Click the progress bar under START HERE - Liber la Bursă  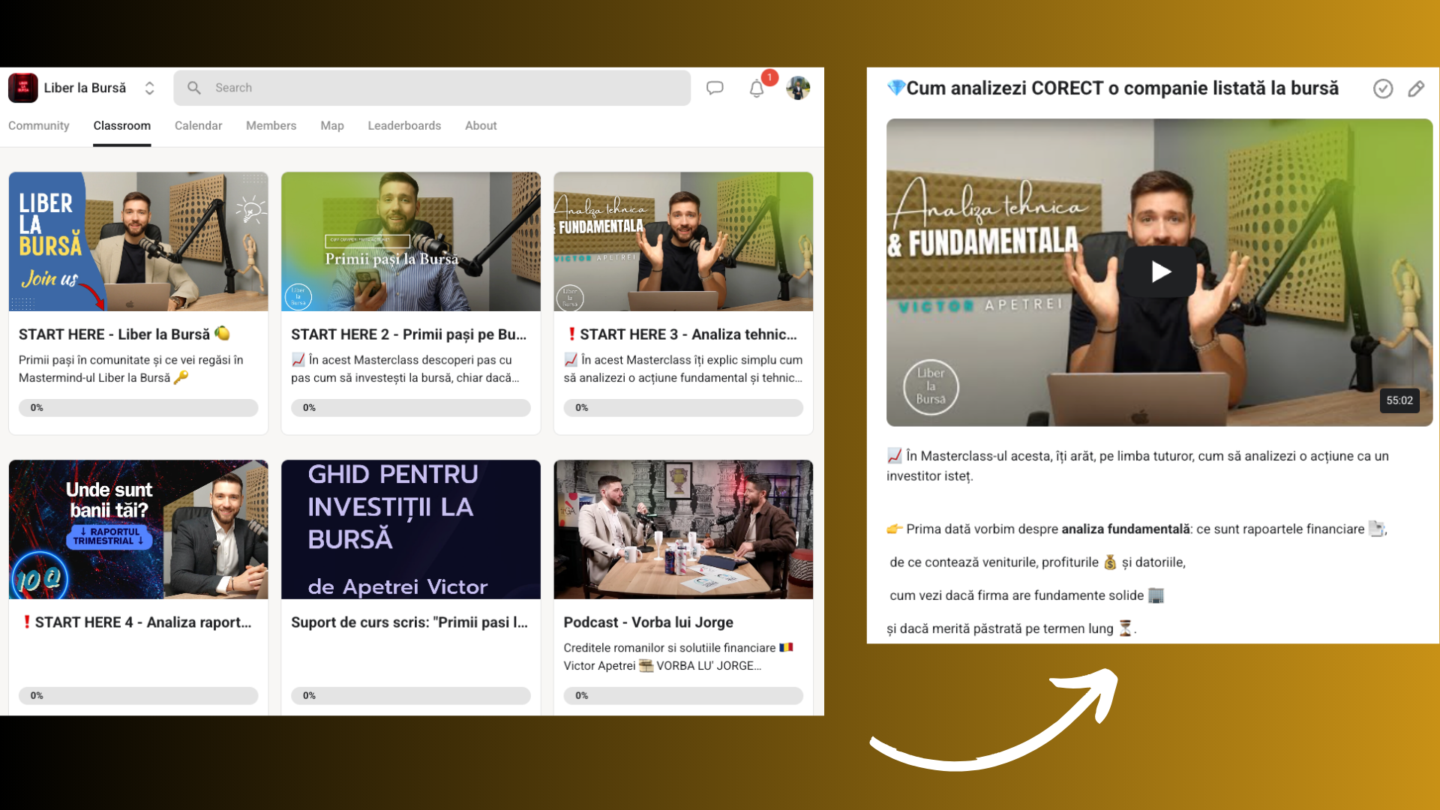(138, 408)
